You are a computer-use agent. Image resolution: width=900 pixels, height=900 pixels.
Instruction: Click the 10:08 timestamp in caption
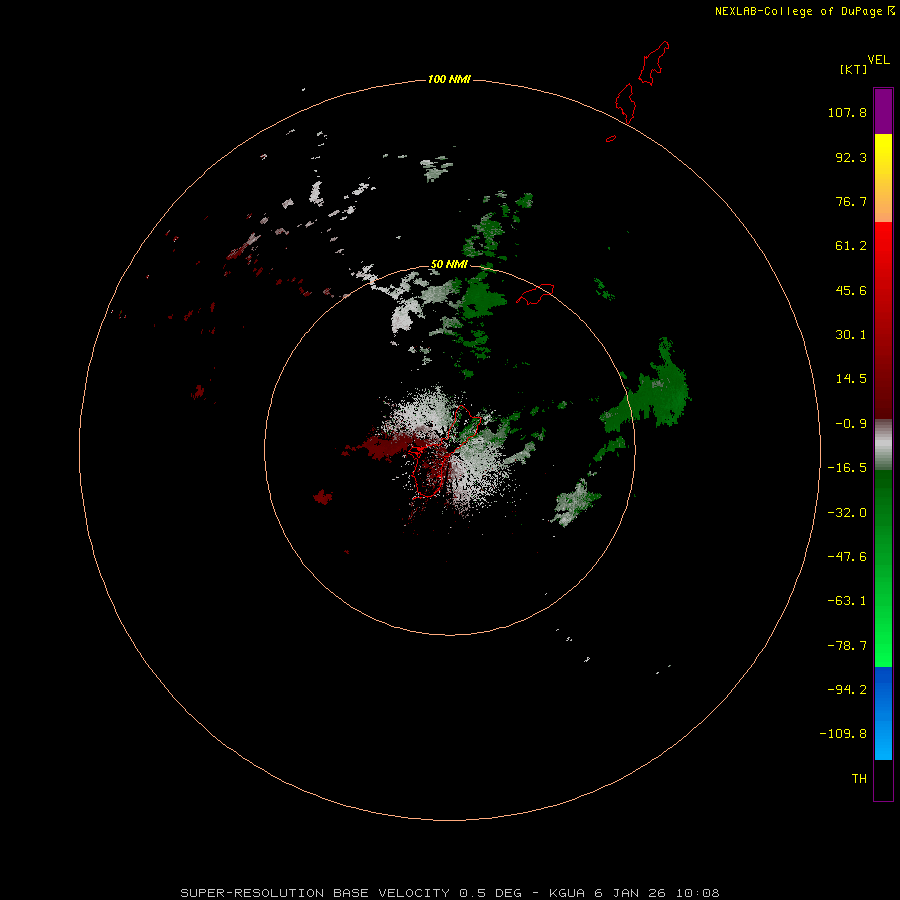pos(697,893)
